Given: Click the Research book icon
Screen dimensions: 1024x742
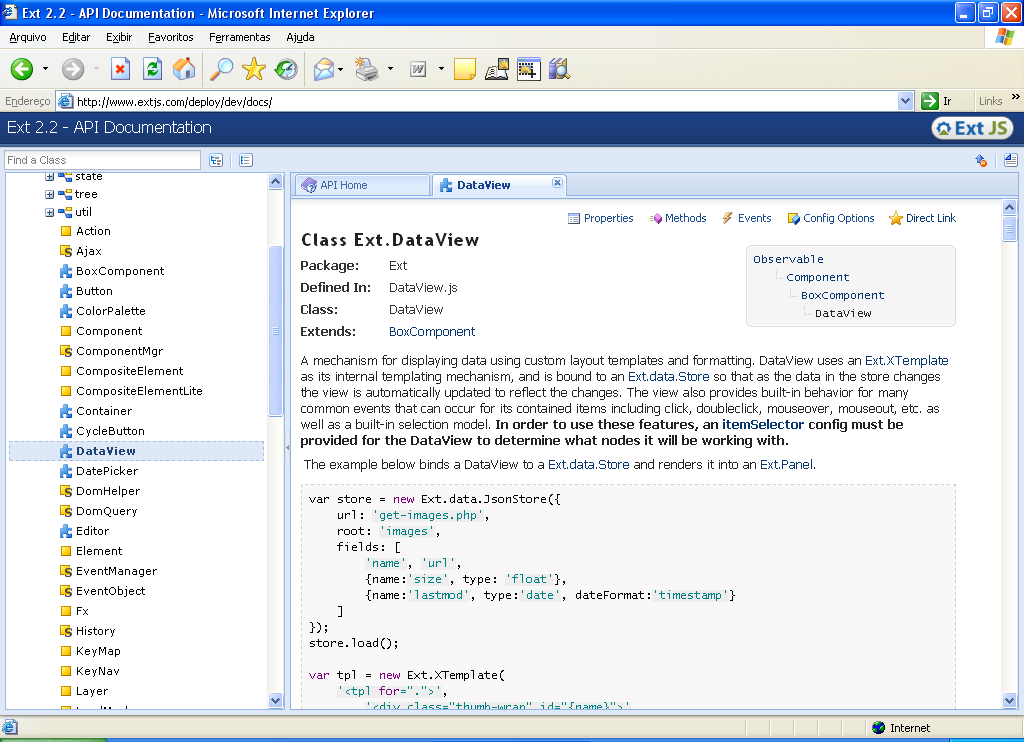Looking at the screenshot, I should pyautogui.click(x=497, y=69).
